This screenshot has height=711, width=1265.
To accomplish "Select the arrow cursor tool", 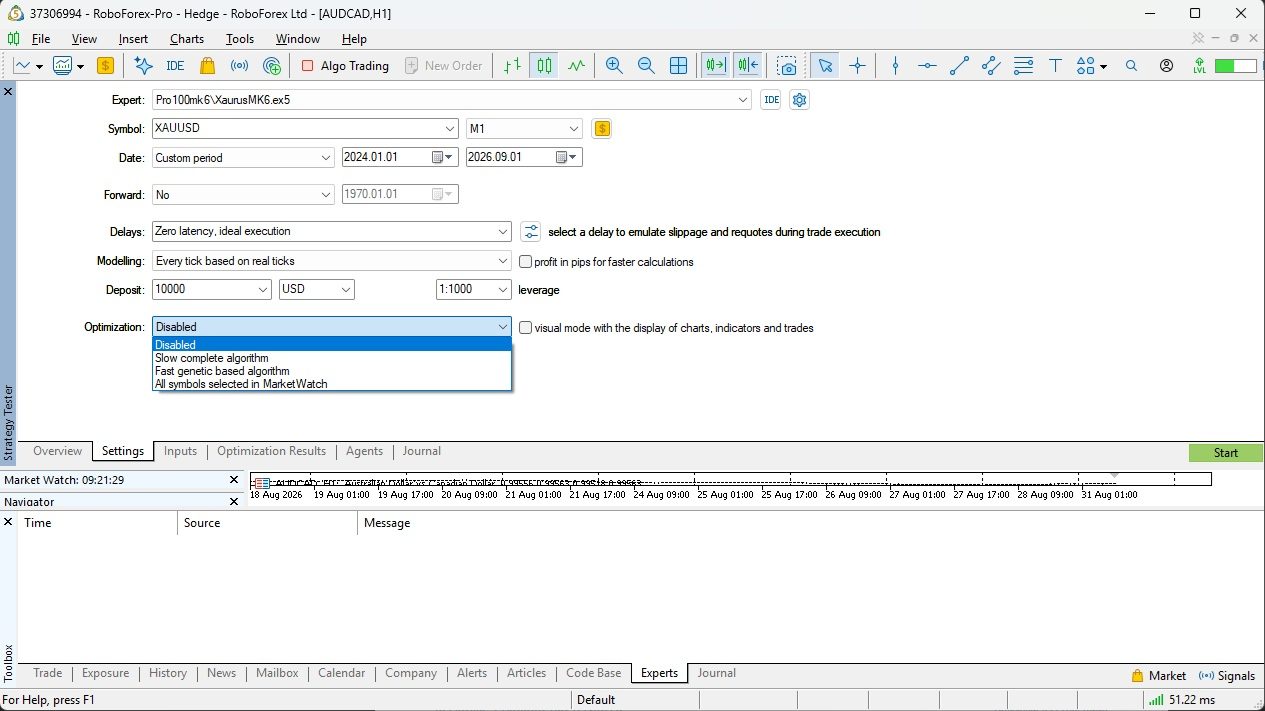I will coord(825,66).
